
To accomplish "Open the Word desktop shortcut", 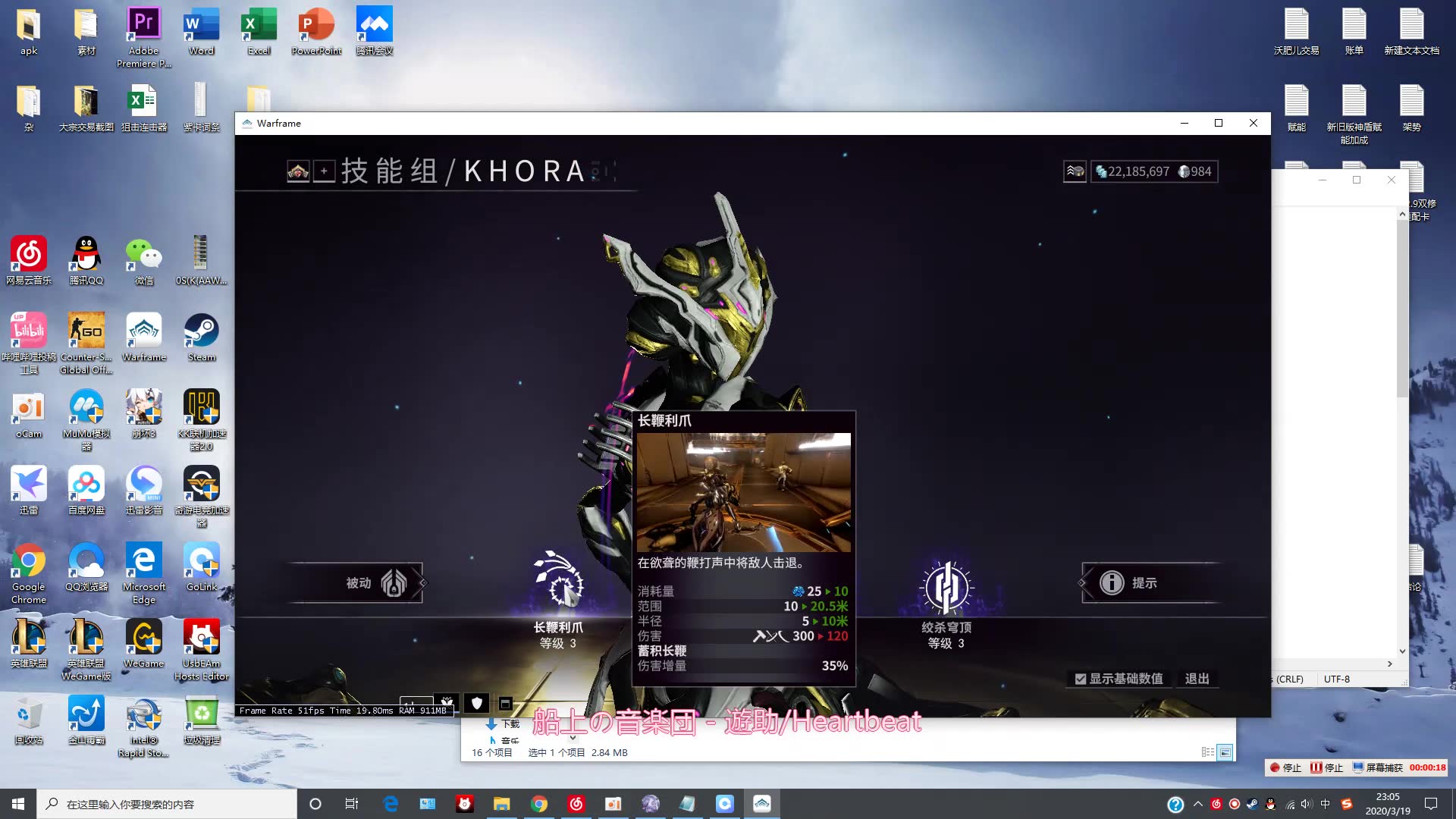I will 201,31.
